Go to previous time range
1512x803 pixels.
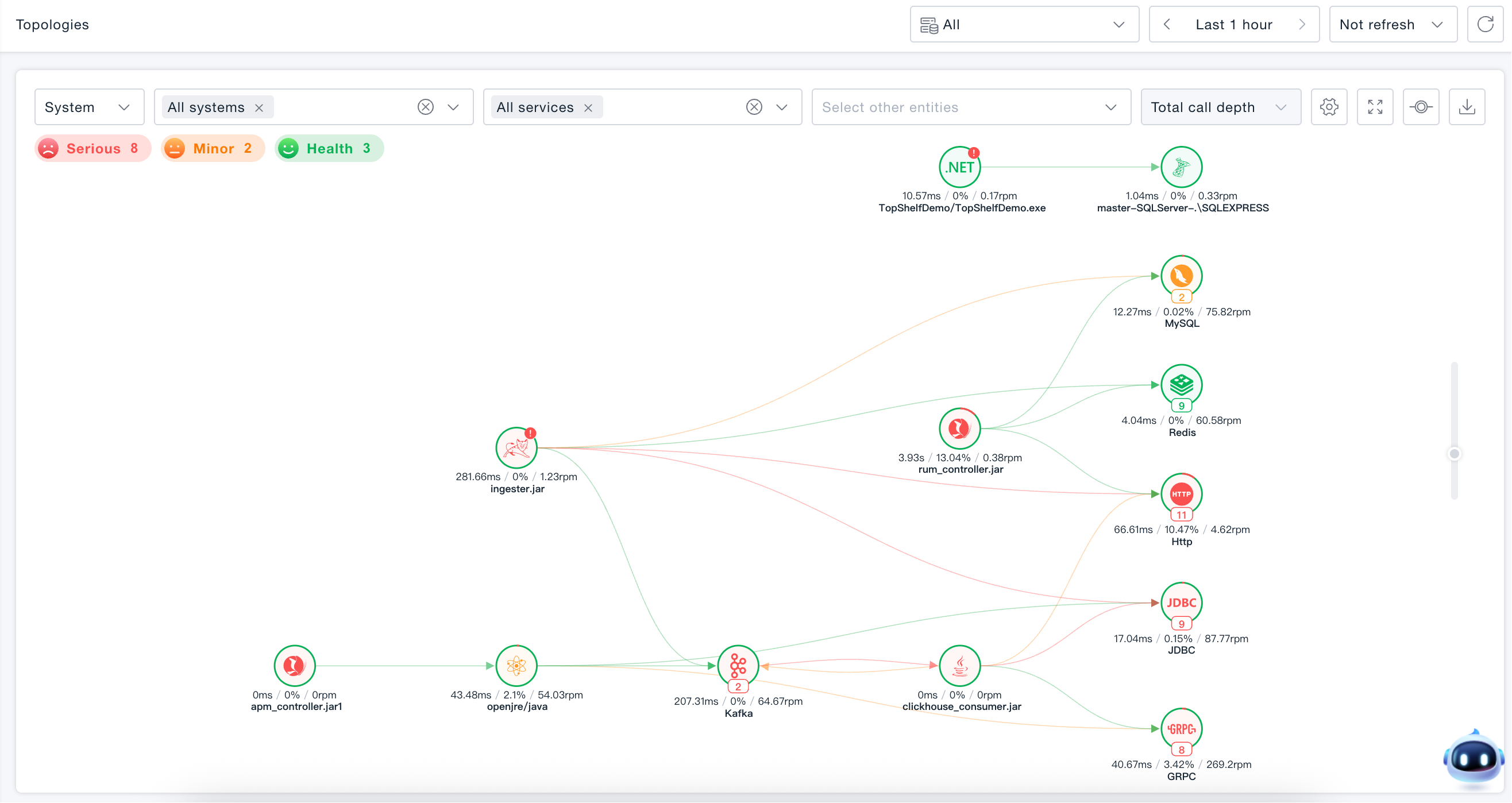coord(1167,25)
